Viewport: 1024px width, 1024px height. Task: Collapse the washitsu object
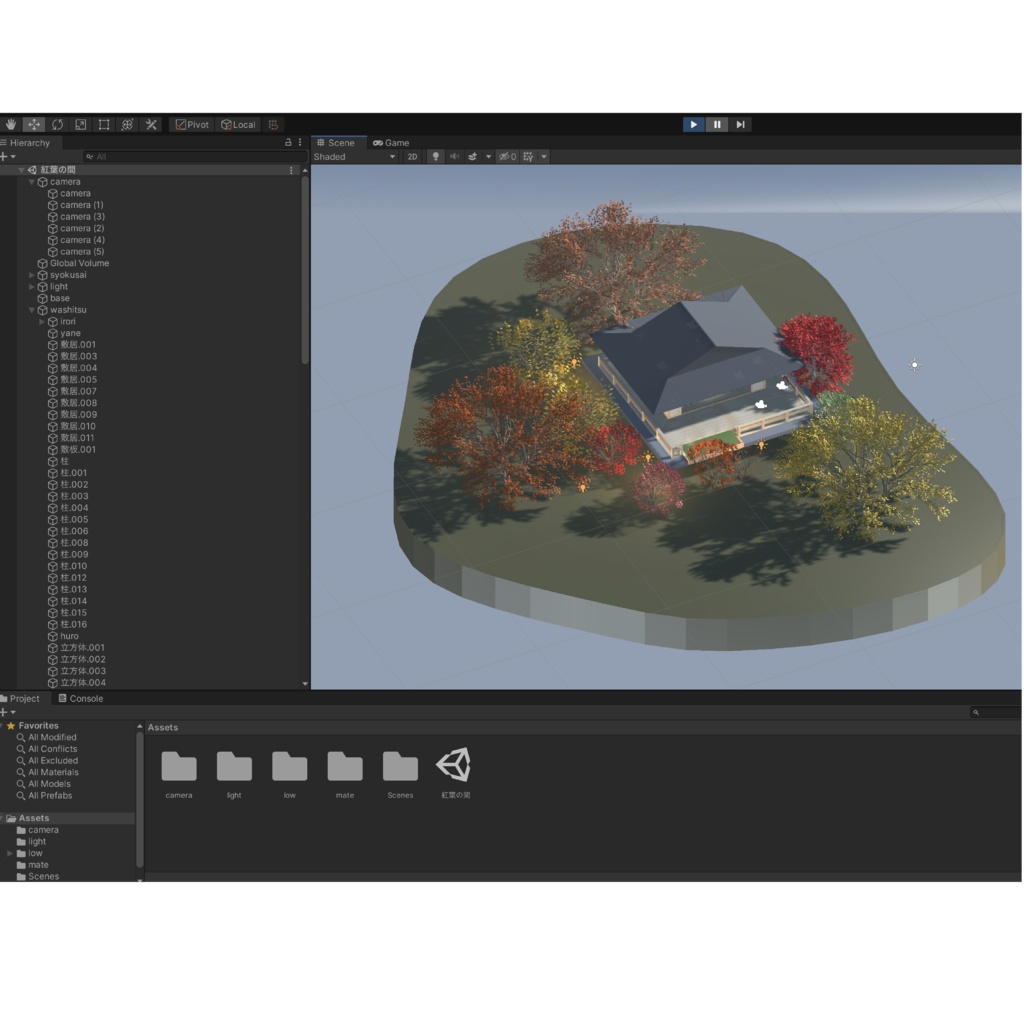31,310
